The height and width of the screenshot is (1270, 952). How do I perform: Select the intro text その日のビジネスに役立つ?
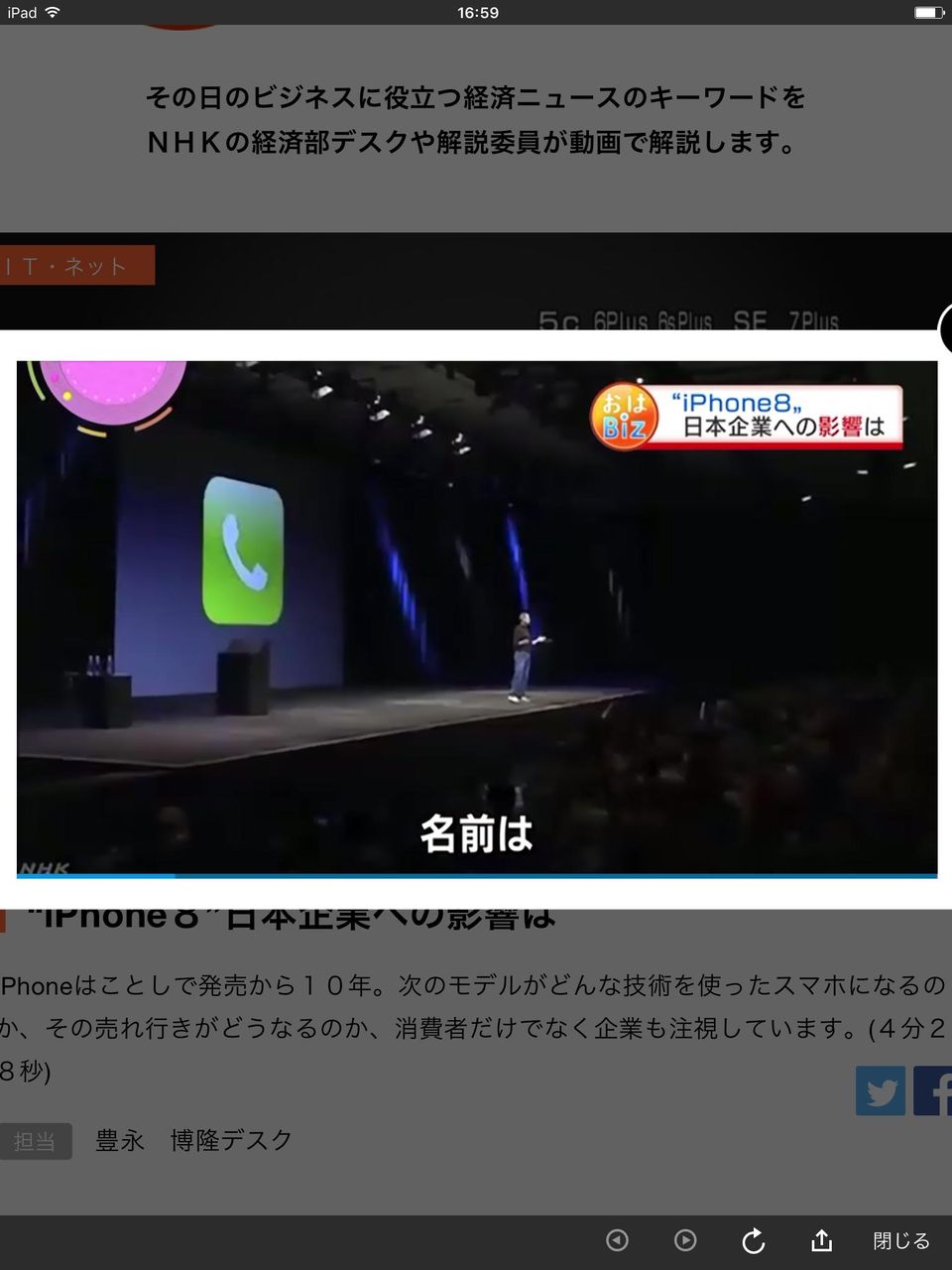(x=476, y=120)
